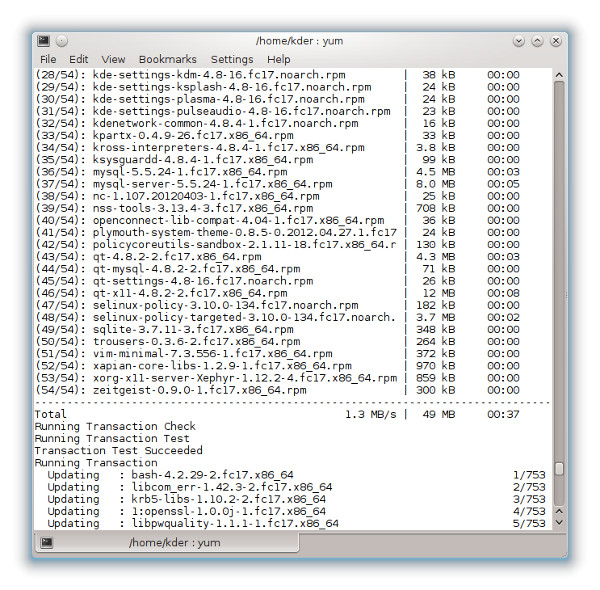Click the mysql-server-5.5.24-1 package line
This screenshot has width=600, height=590.
(278, 184)
